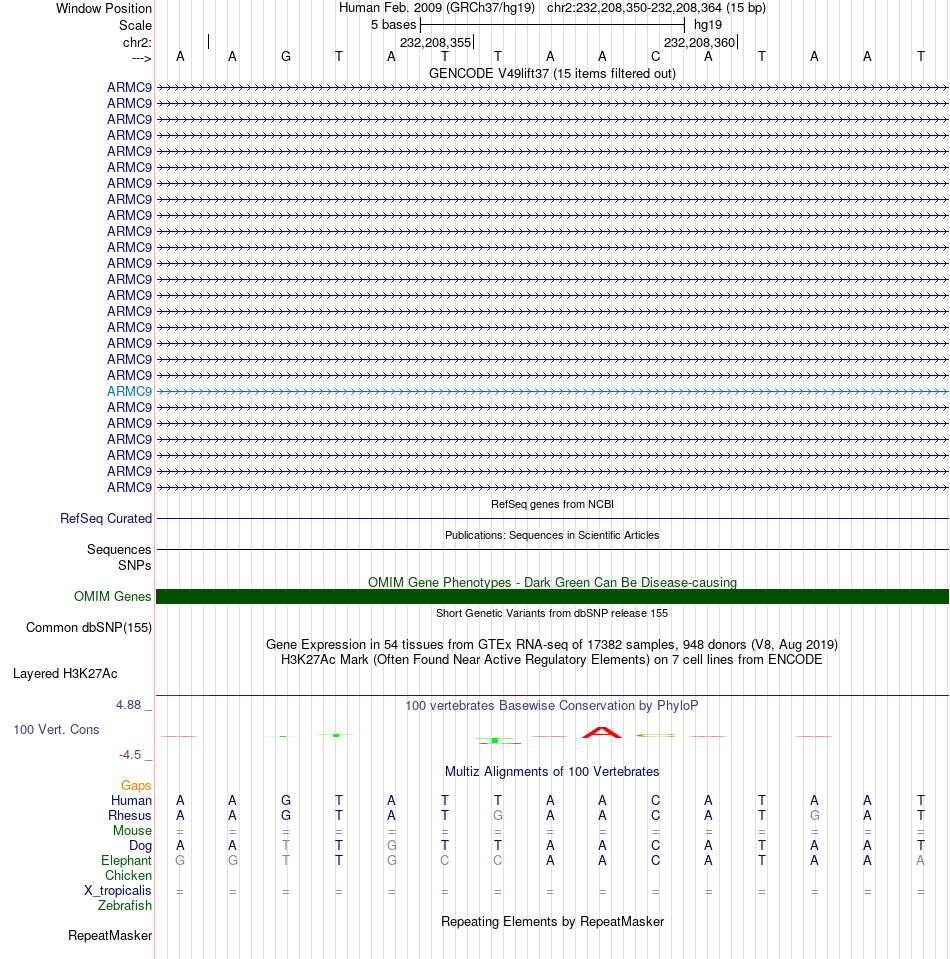Click the bottommost ARMC9 transcript label
This screenshot has height=959, width=950.
(x=129, y=487)
